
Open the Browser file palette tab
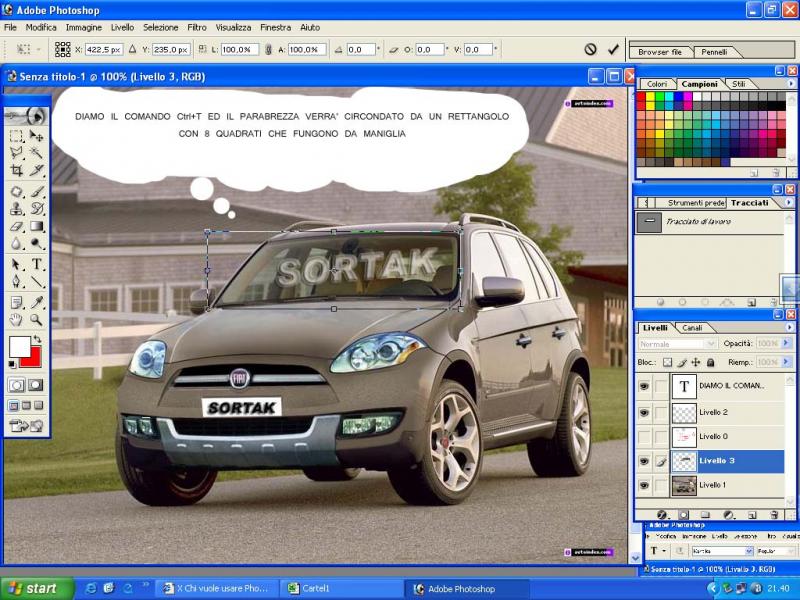660,52
